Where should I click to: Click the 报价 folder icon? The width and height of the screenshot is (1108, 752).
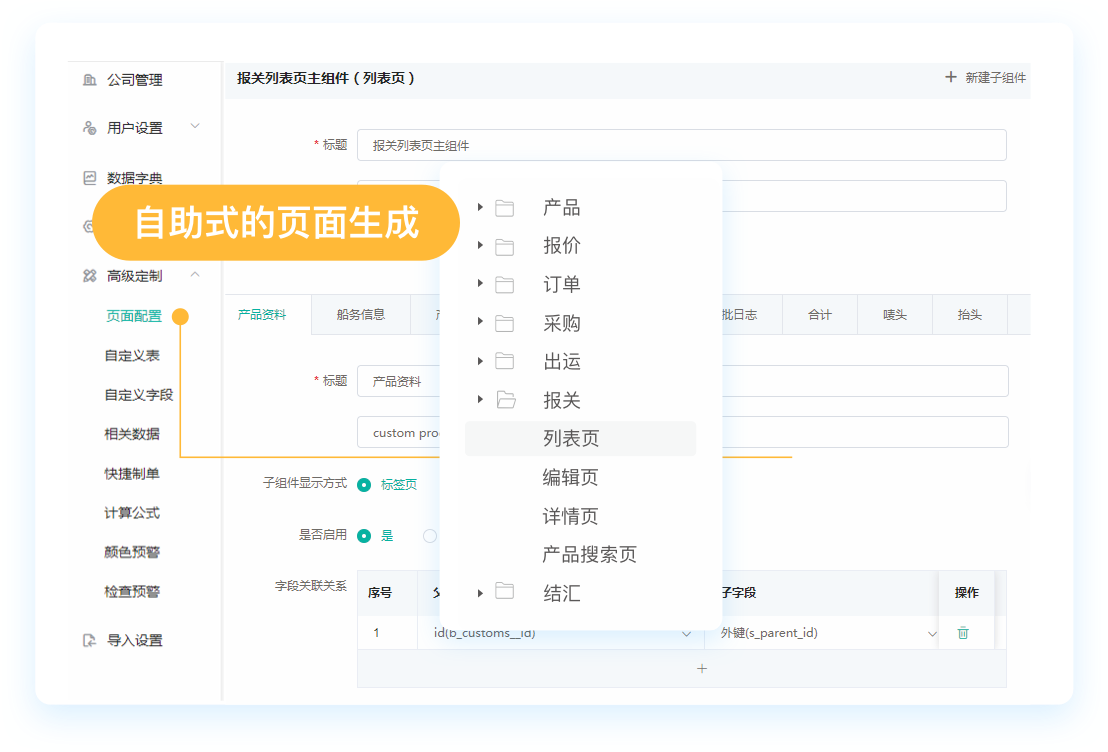pyautogui.click(x=505, y=246)
